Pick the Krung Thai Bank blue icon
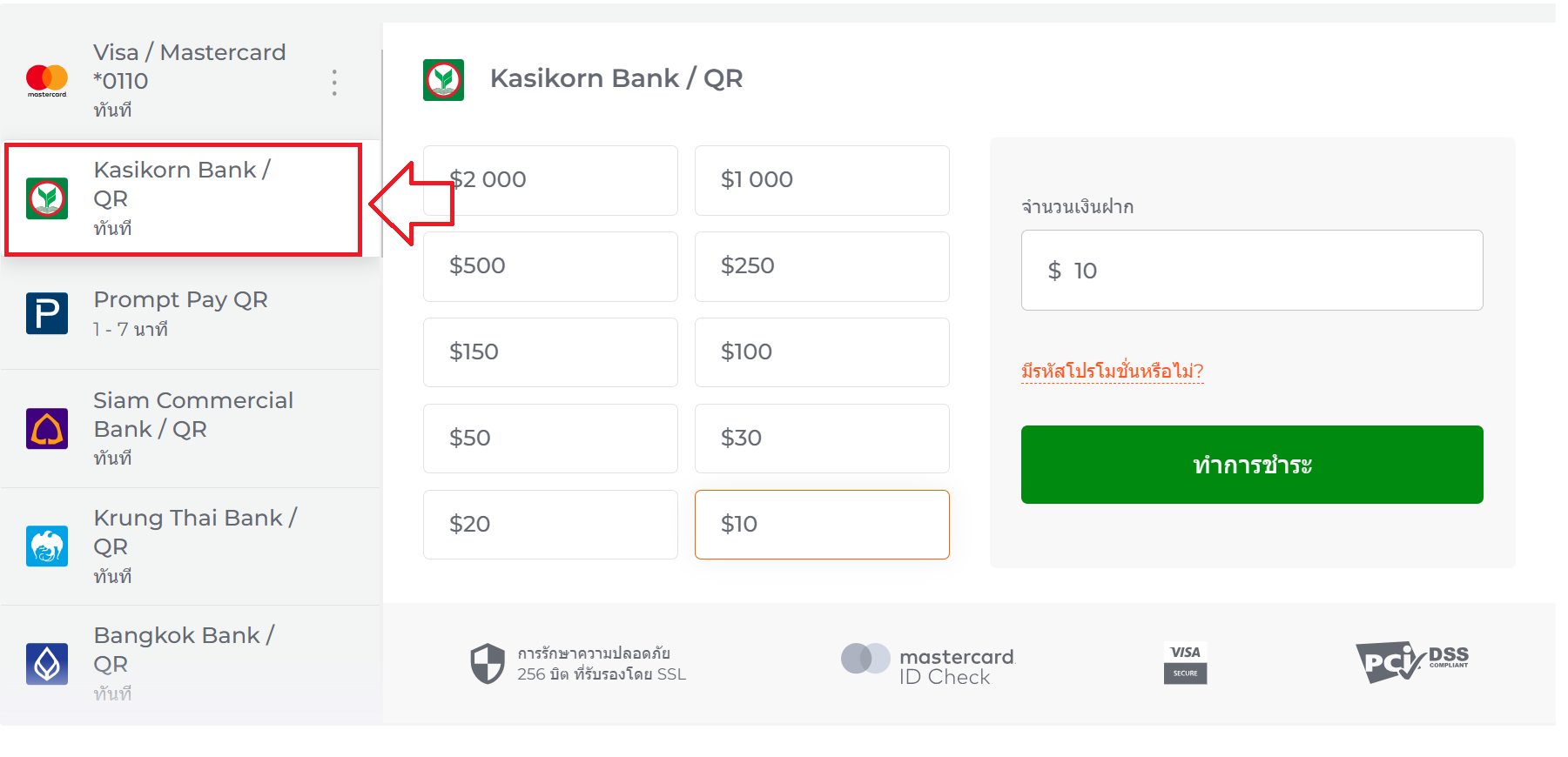The height and width of the screenshot is (757, 1568). click(x=47, y=546)
